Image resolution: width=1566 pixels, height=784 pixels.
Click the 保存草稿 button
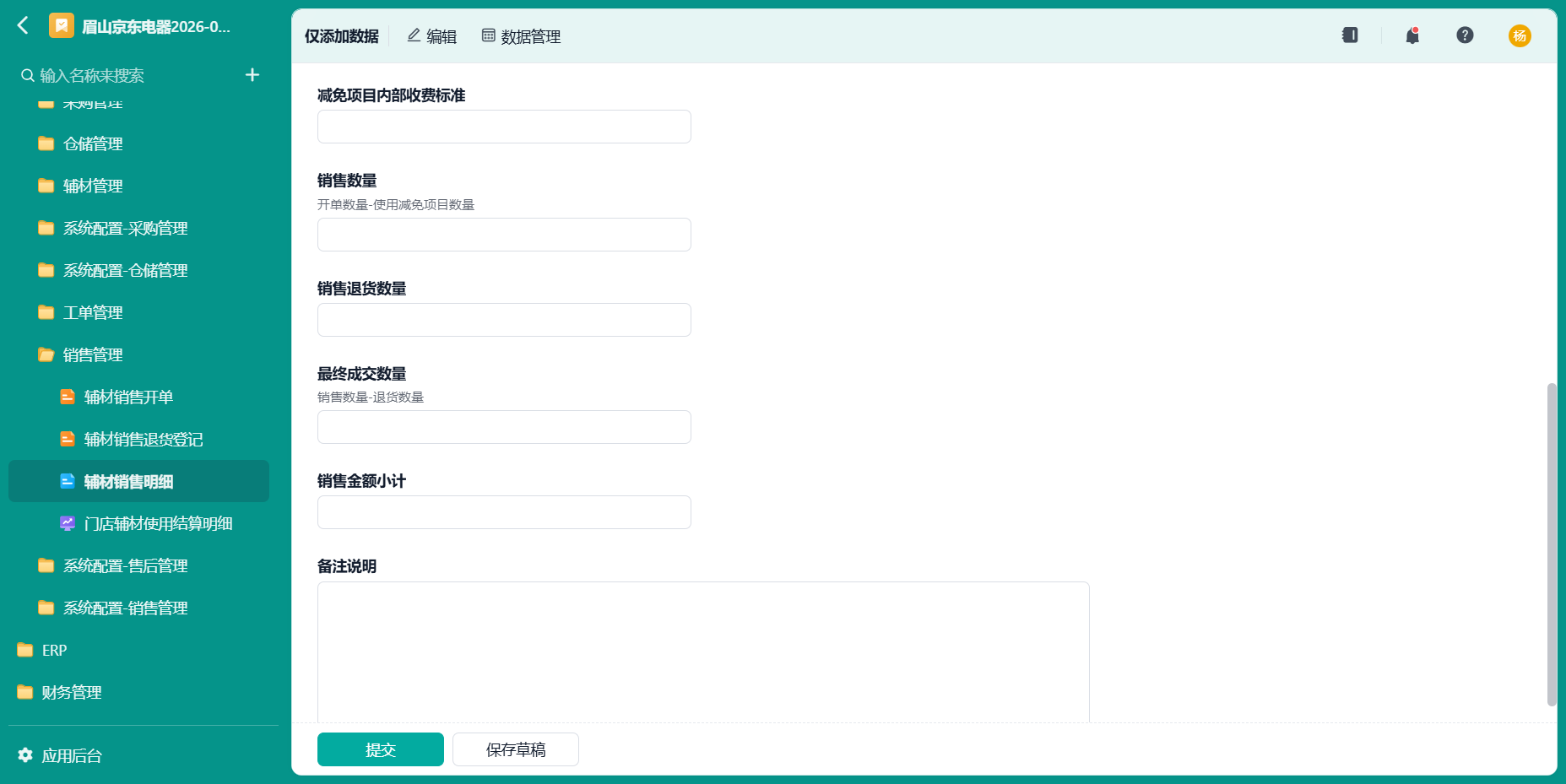tap(516, 749)
